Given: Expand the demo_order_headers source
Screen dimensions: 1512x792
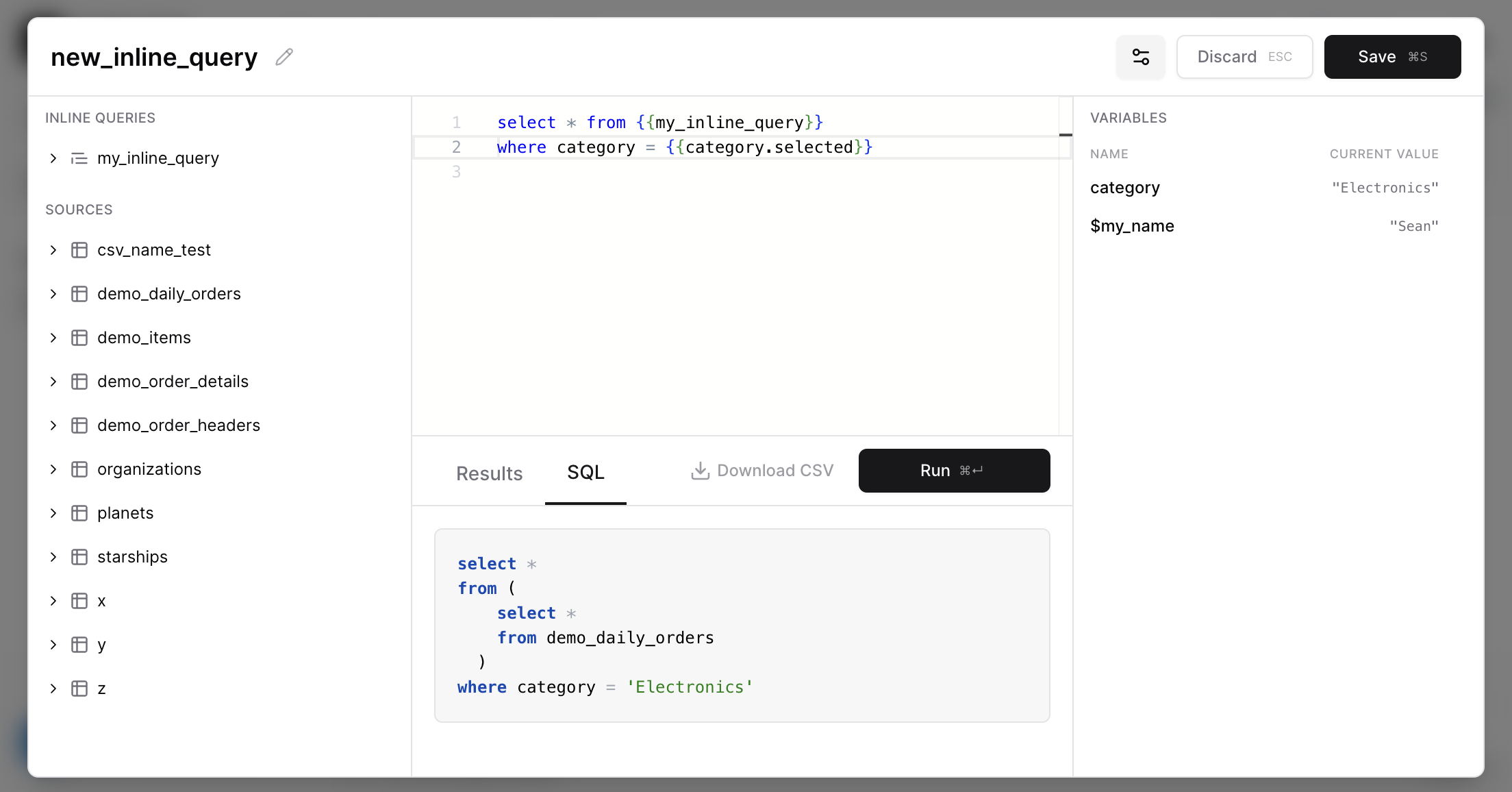Looking at the screenshot, I should coord(53,425).
